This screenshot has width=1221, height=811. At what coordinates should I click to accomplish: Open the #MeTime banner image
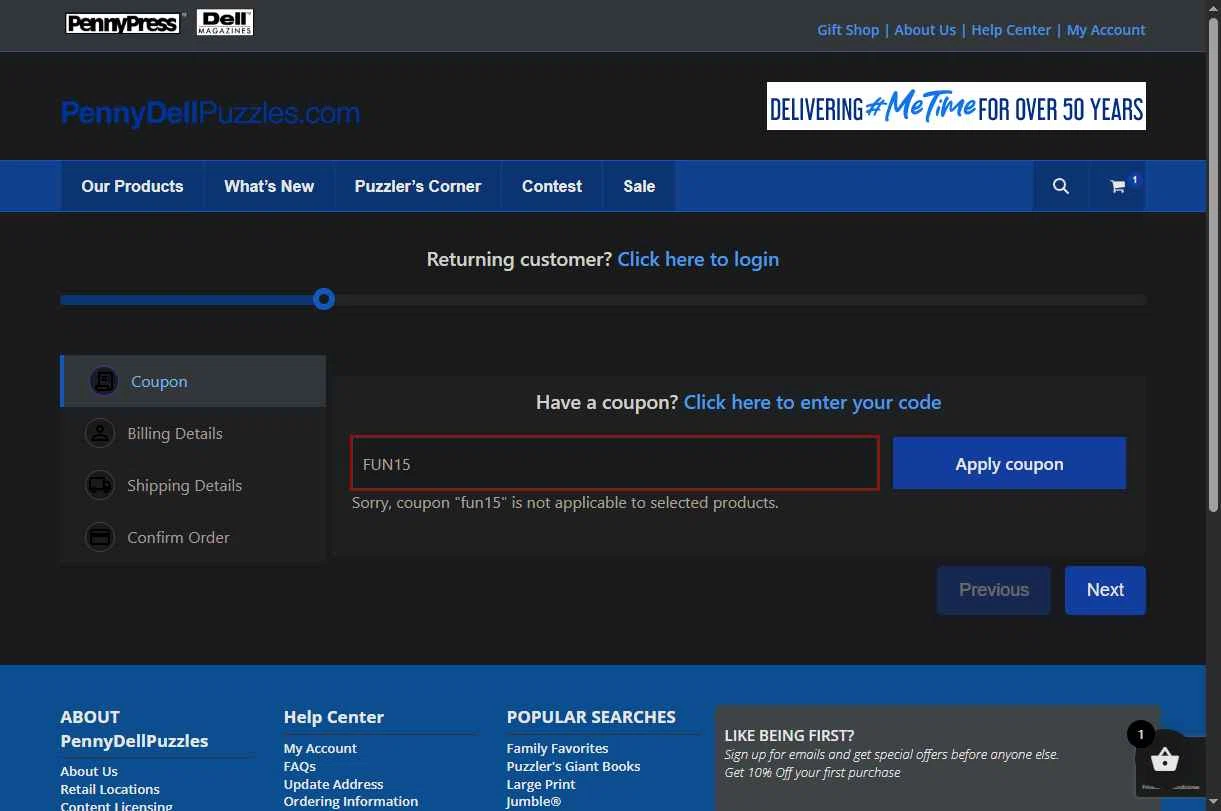point(956,106)
